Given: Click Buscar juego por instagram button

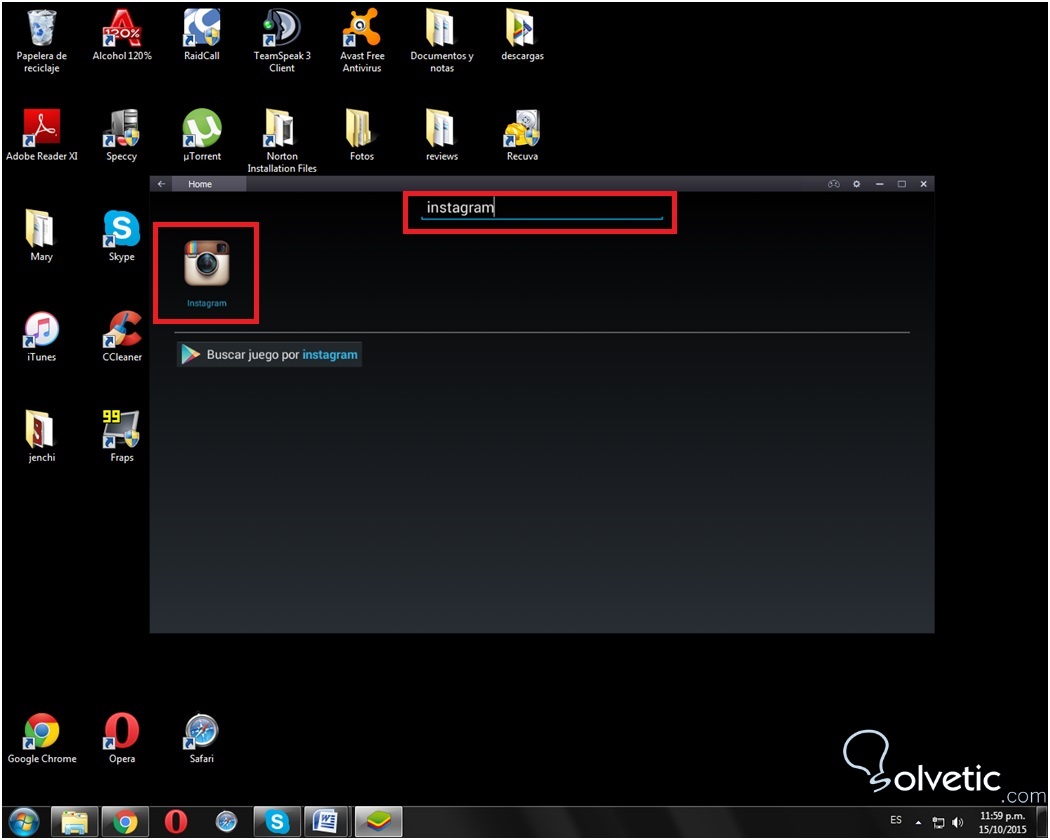Looking at the screenshot, I should (x=269, y=354).
